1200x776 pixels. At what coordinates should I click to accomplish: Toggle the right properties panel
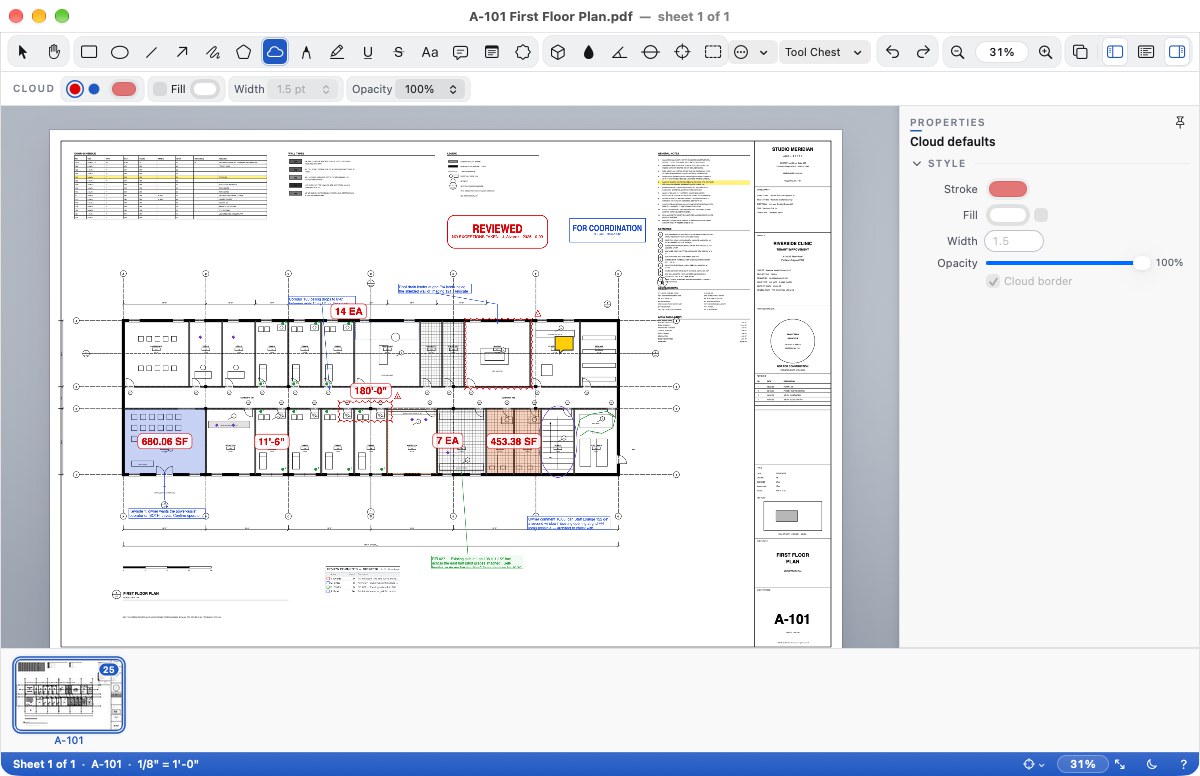coord(1177,52)
